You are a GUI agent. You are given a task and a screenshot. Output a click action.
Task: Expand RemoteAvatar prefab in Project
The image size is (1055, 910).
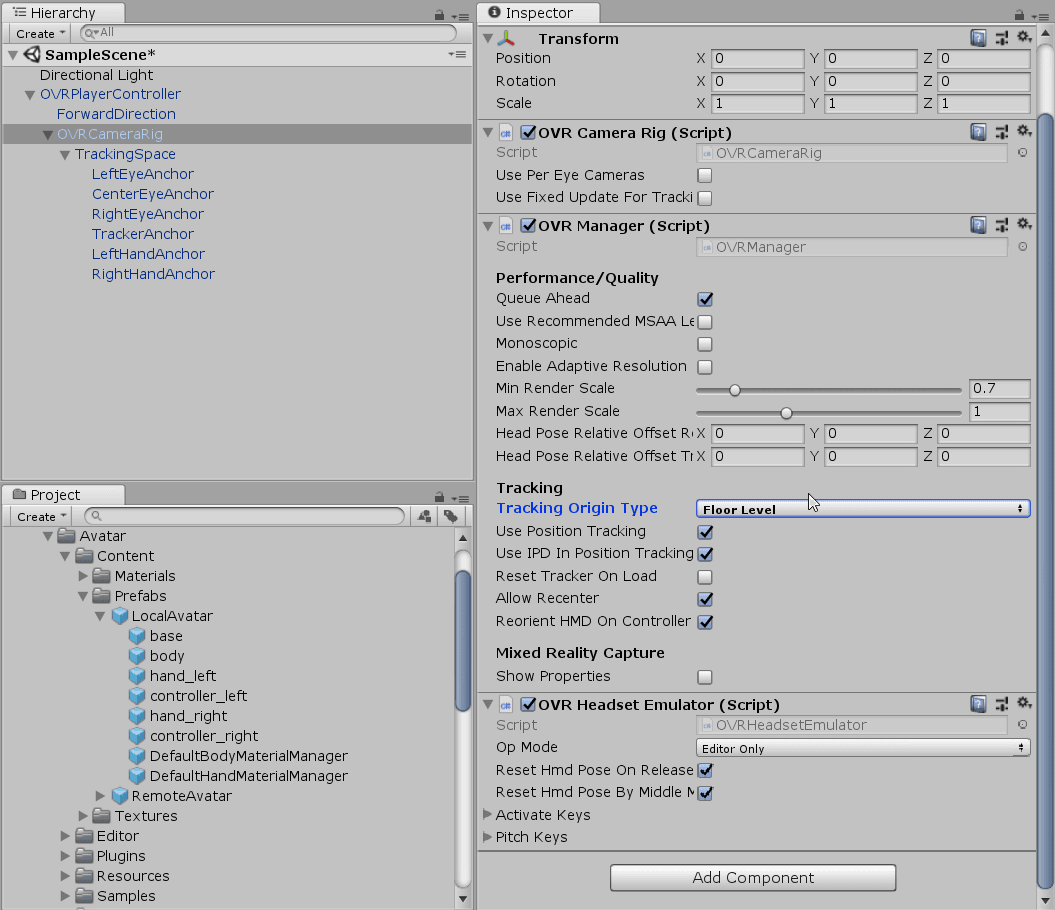(x=100, y=796)
